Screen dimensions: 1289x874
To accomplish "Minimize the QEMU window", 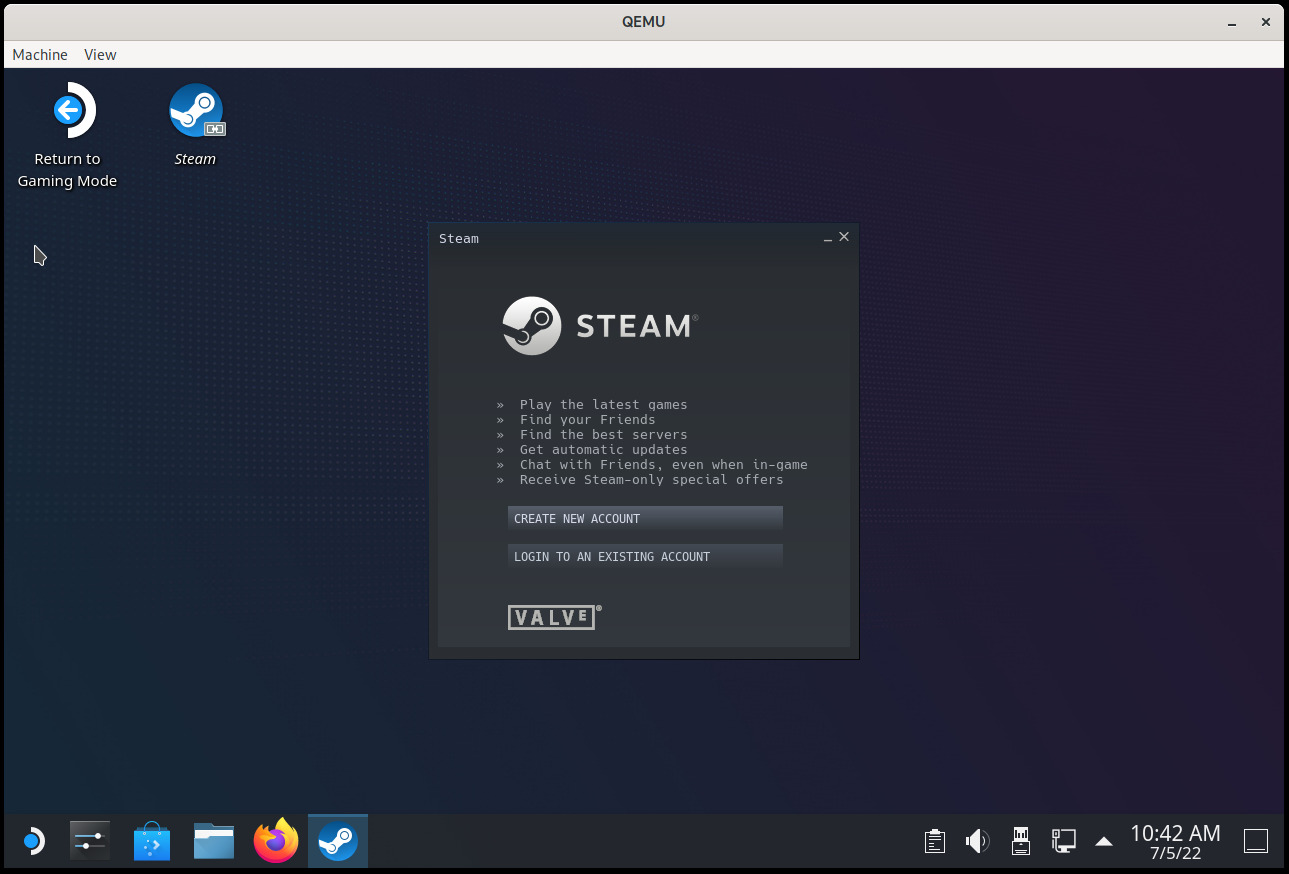I will click(x=1234, y=21).
